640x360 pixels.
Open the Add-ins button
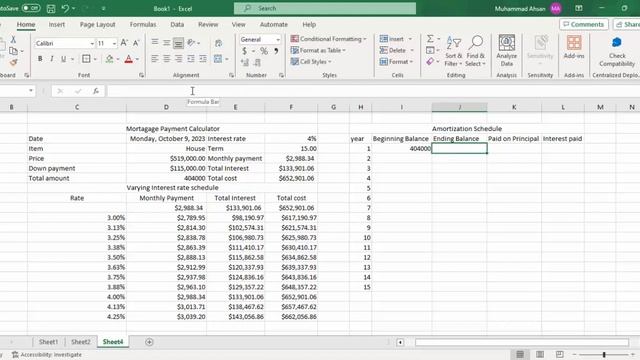coord(574,47)
